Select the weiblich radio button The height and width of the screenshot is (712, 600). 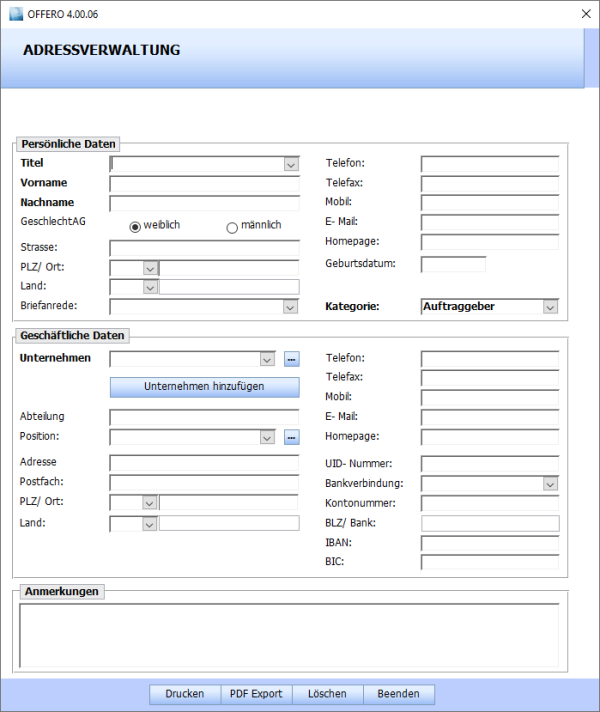click(135, 227)
